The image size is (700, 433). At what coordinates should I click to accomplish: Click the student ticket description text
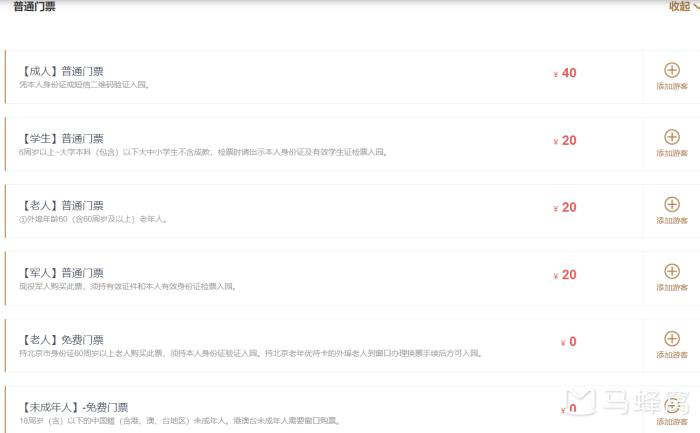pos(202,153)
